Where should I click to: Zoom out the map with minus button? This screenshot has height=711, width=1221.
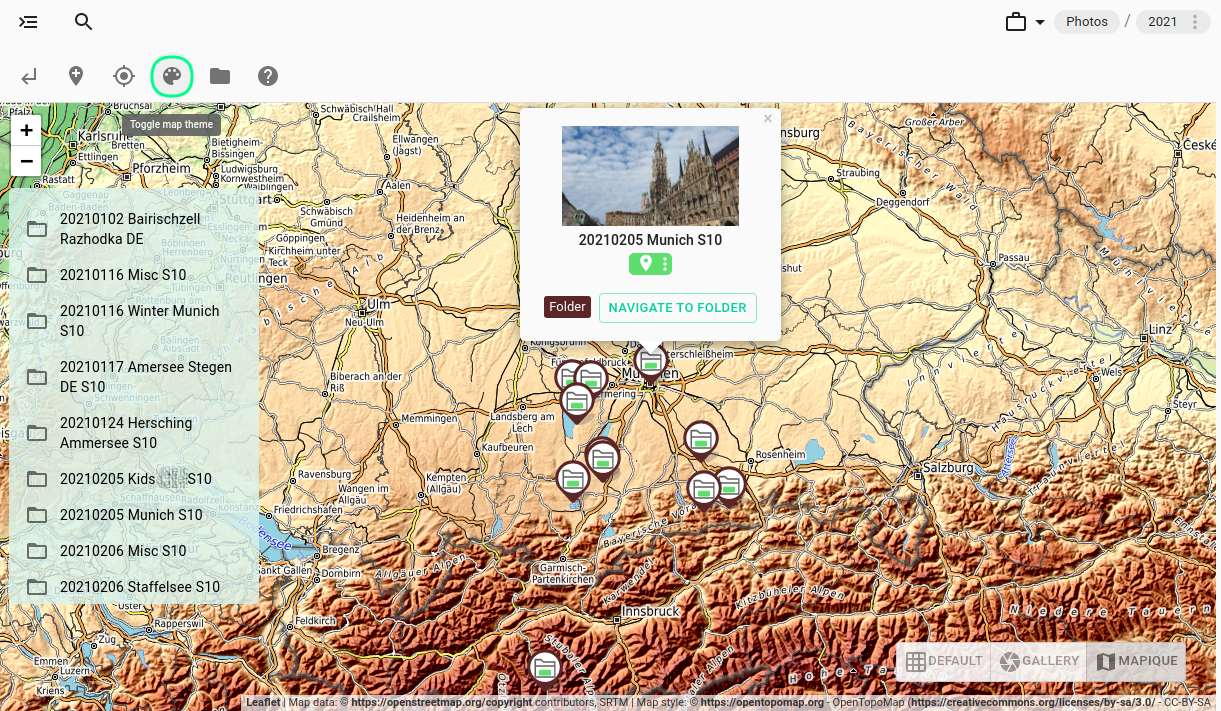pos(26,161)
